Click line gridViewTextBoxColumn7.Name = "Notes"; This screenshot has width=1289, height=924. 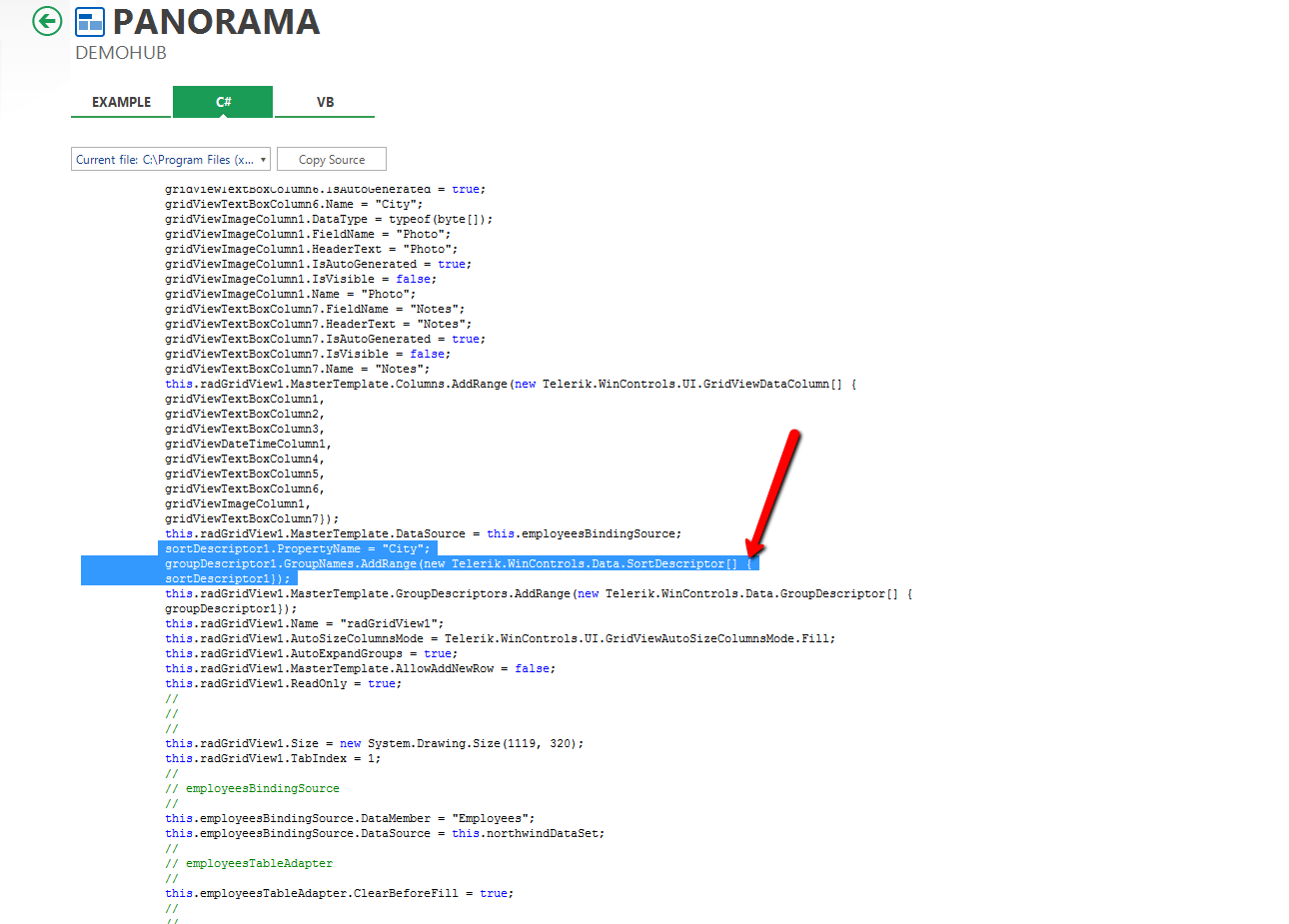point(298,369)
